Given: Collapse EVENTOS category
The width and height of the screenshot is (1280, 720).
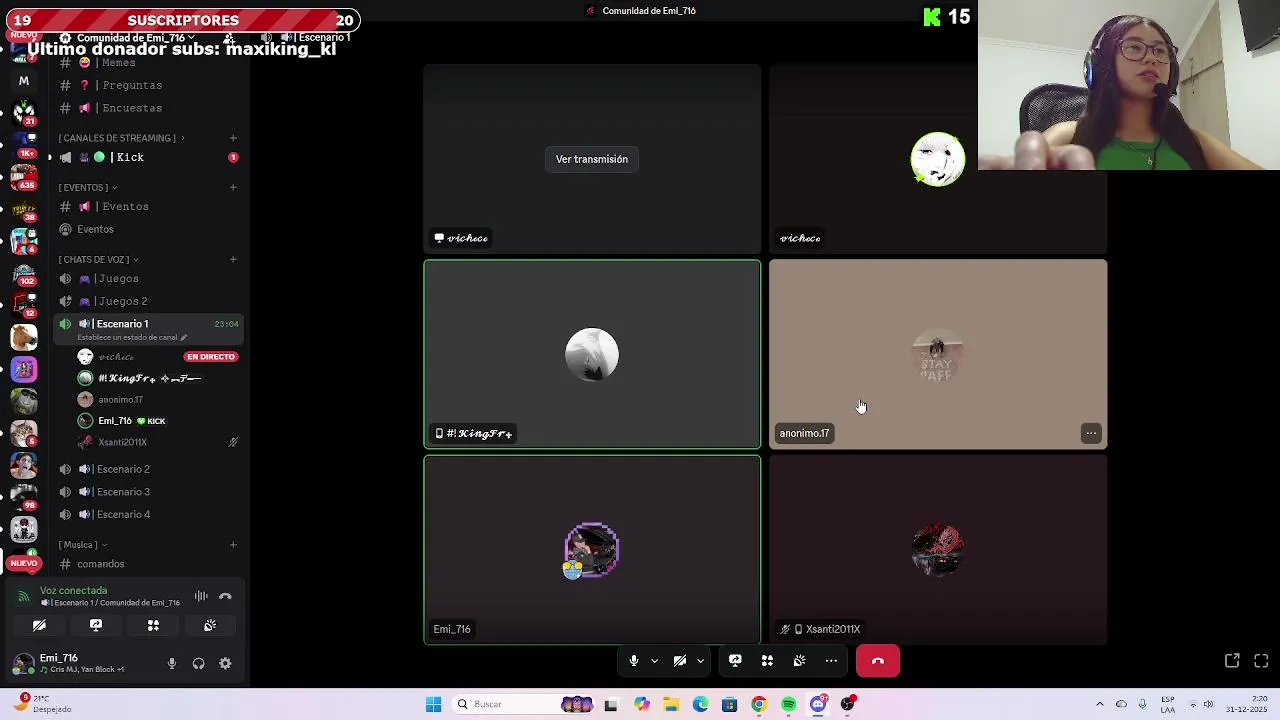Looking at the screenshot, I should coord(87,187).
